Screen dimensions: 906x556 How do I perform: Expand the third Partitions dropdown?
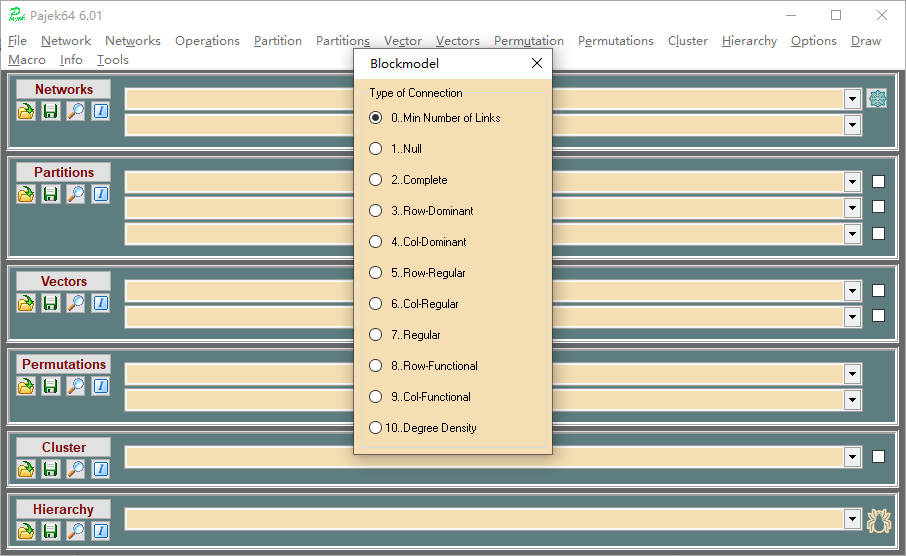tap(852, 233)
